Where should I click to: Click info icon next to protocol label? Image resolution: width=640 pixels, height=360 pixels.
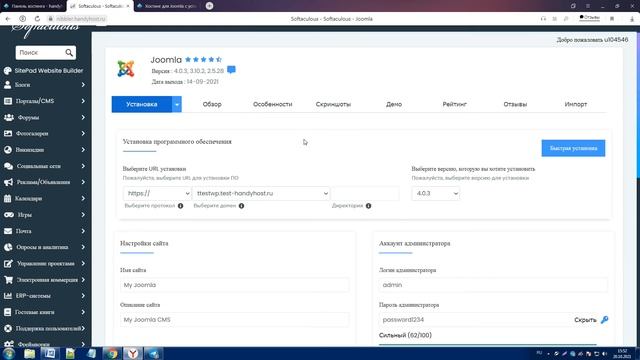(x=180, y=206)
